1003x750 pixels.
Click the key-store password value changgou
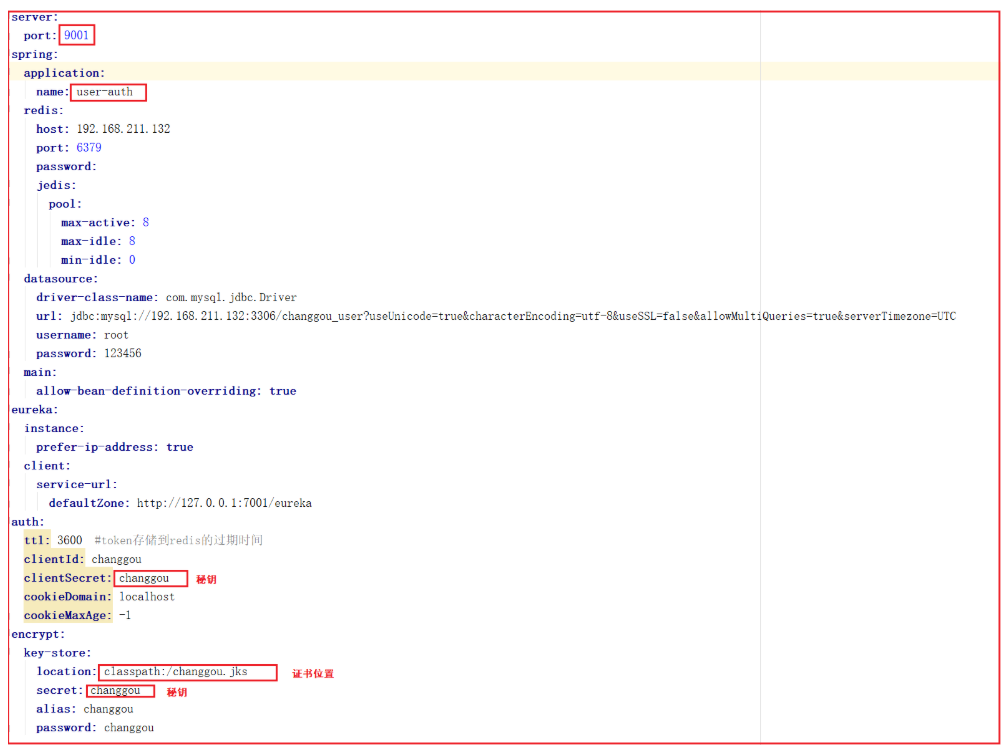[129, 728]
